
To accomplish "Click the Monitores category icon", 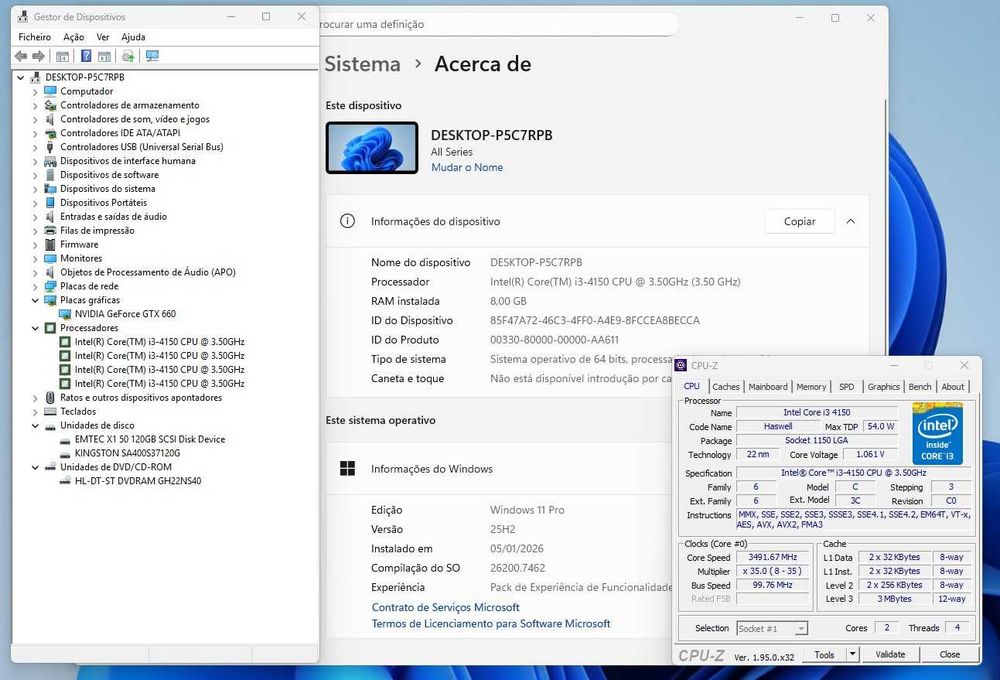I will pos(50,258).
